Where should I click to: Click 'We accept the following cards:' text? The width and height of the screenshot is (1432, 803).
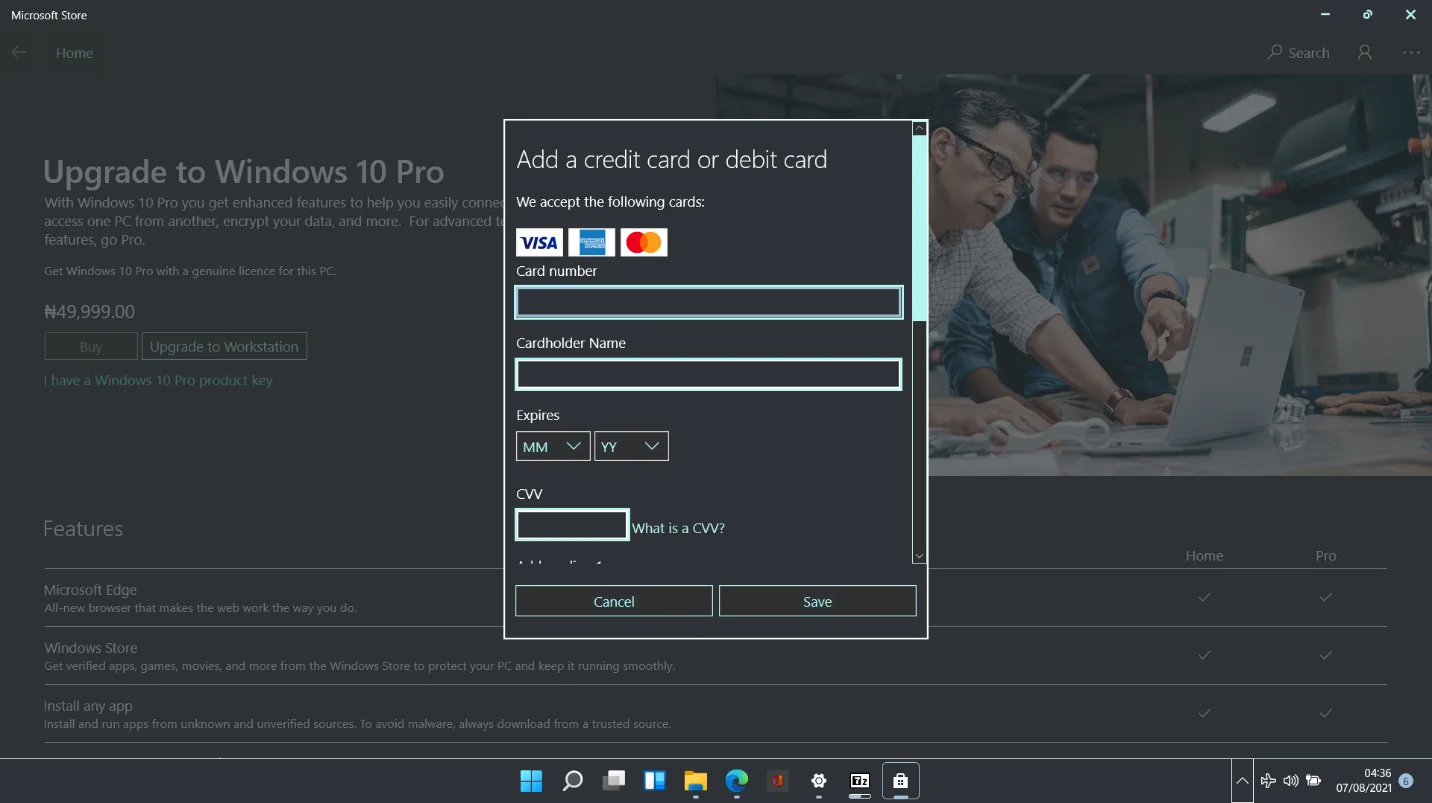coord(611,202)
